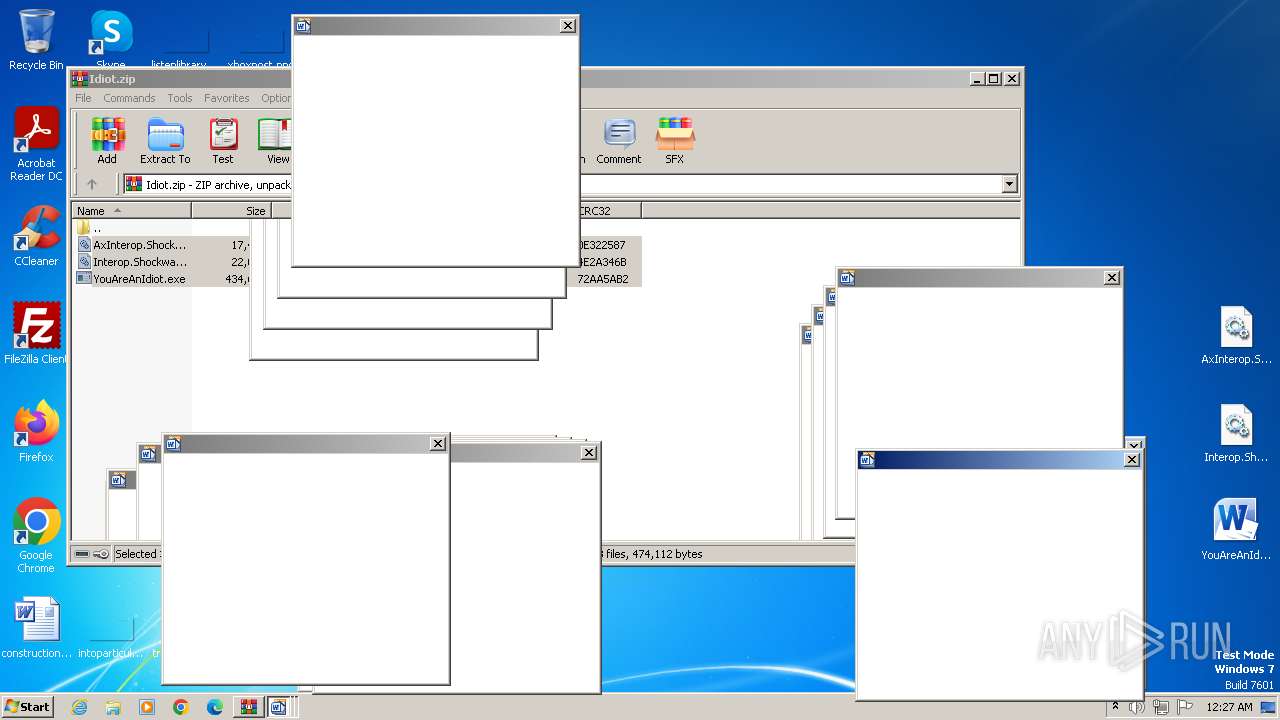Viewport: 1280px width, 720px height.
Task: Open the Skype desktop shortcut
Action: [x=110, y=40]
